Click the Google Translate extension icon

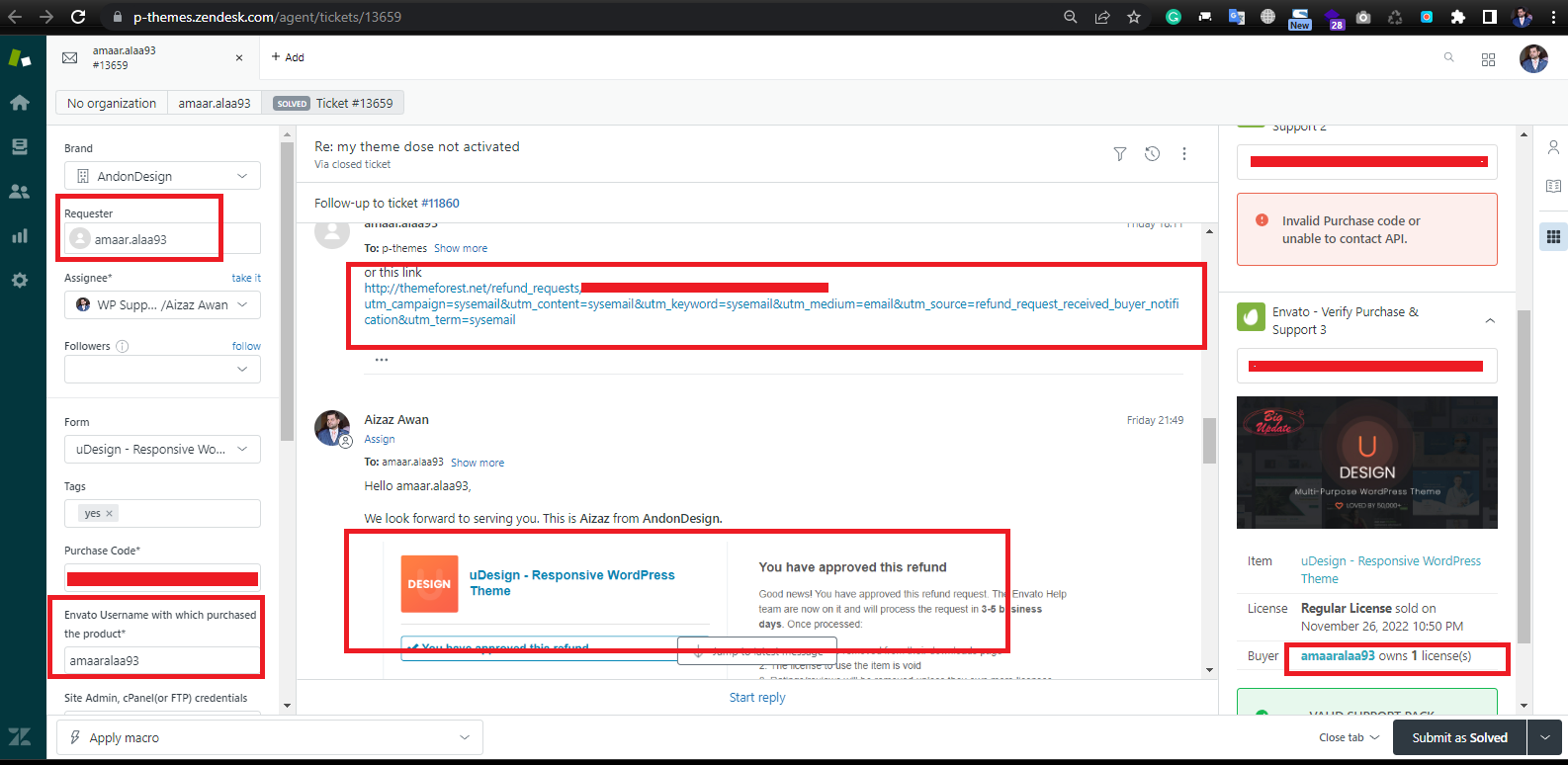1237,17
